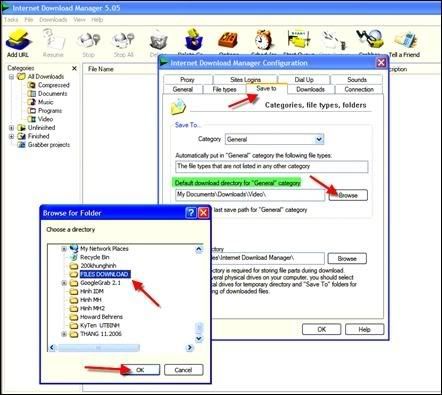
Task: Open the Grabber toolbar icon
Action: pyautogui.click(x=369, y=41)
